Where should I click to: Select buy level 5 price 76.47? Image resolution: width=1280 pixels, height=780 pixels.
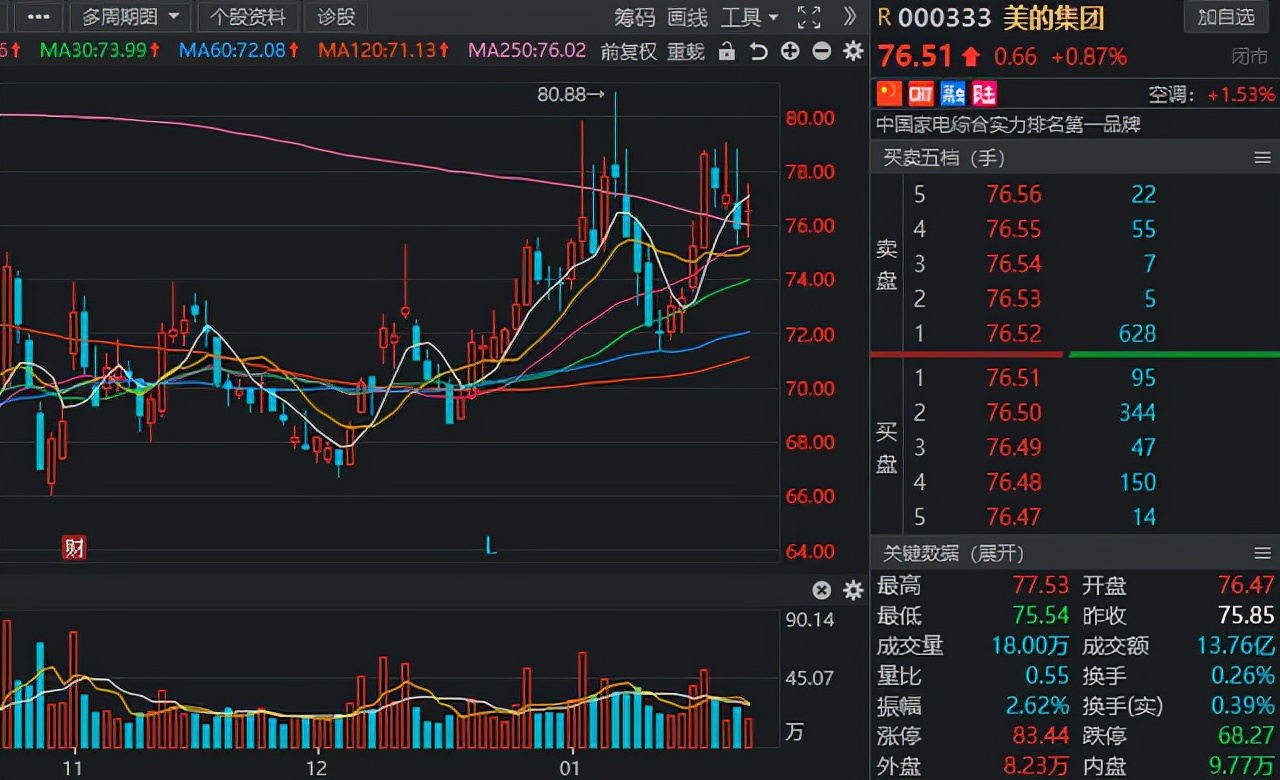click(1014, 517)
